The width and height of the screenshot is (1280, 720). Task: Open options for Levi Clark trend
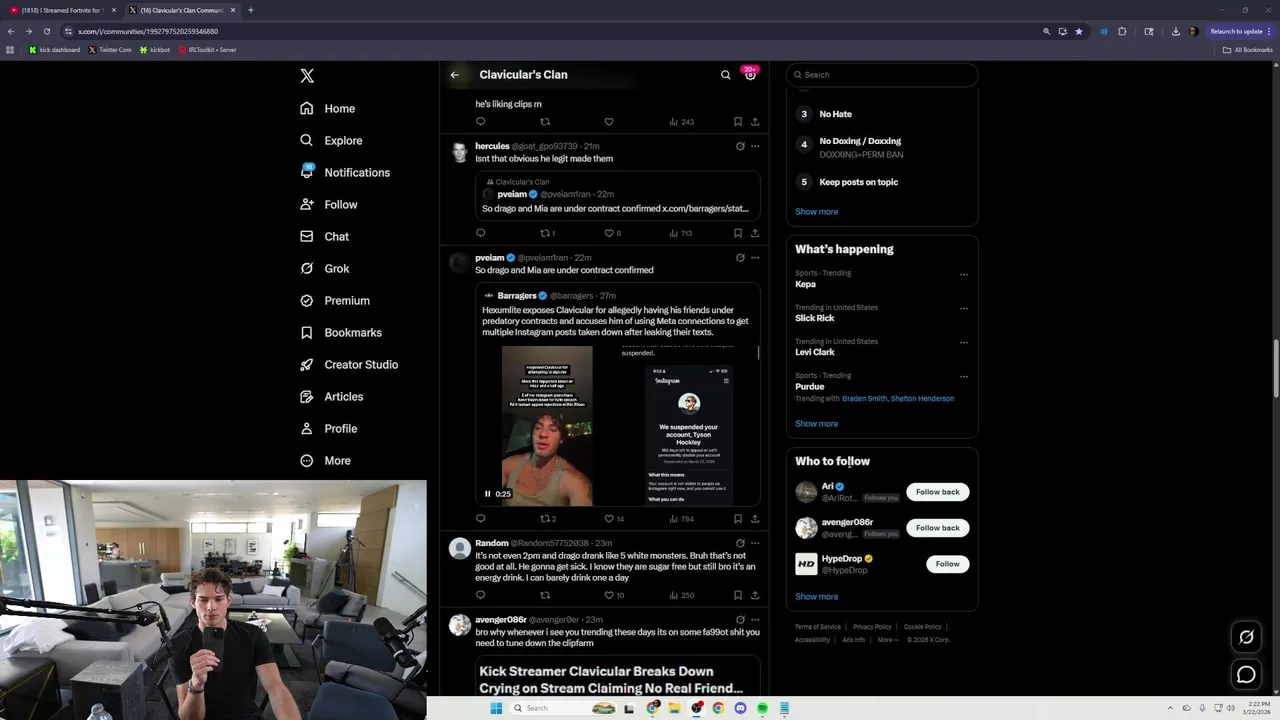tap(964, 343)
